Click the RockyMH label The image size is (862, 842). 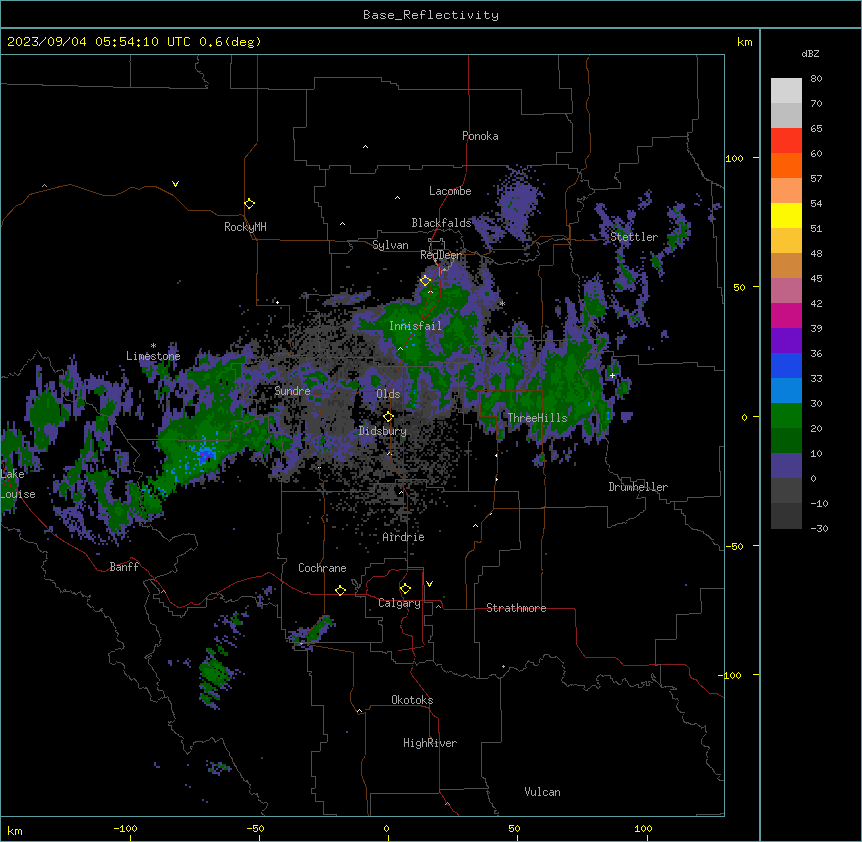(x=245, y=227)
